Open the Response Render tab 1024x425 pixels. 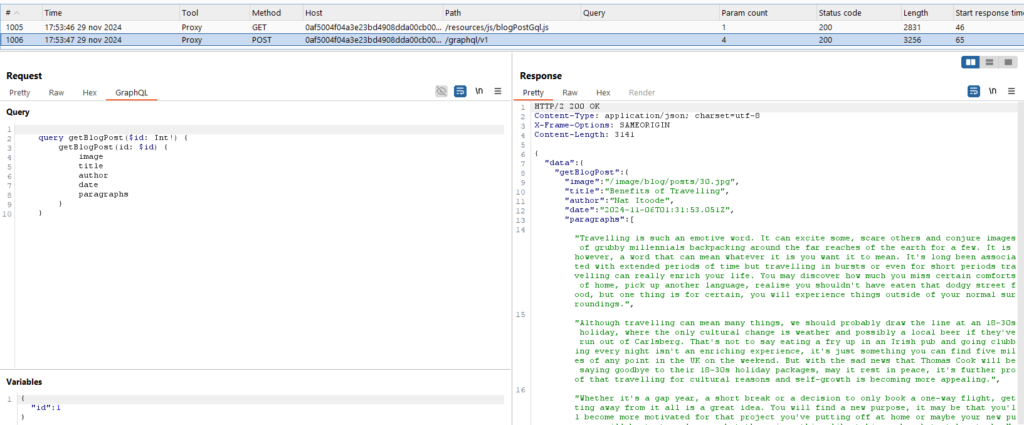[642, 93]
